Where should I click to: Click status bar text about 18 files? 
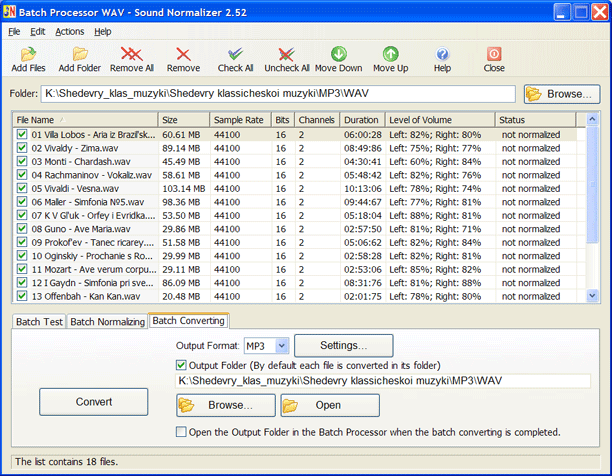66,462
